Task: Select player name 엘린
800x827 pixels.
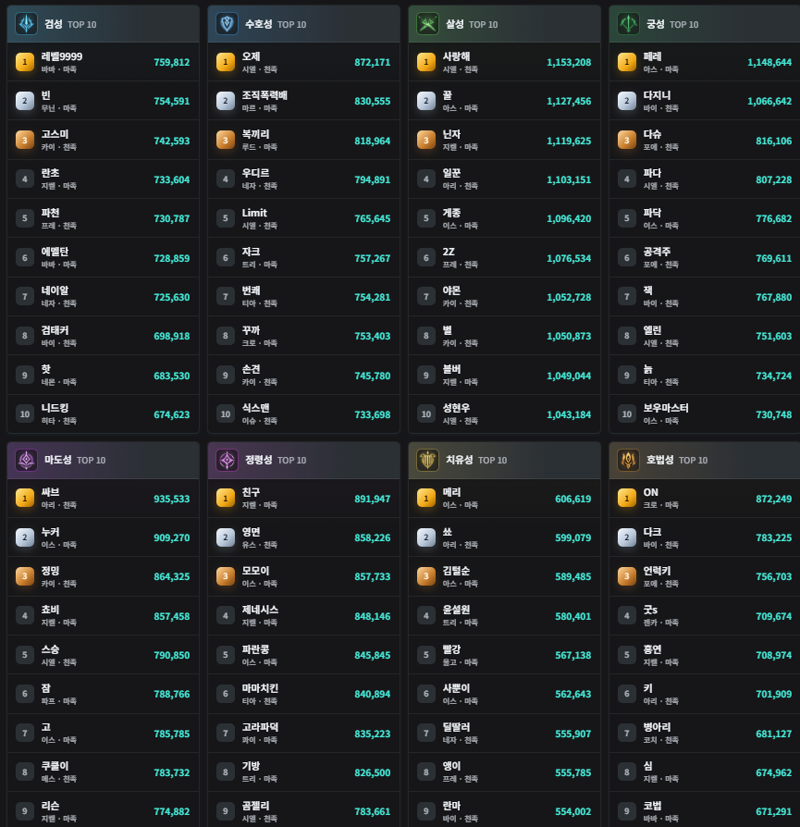Action: (652, 330)
